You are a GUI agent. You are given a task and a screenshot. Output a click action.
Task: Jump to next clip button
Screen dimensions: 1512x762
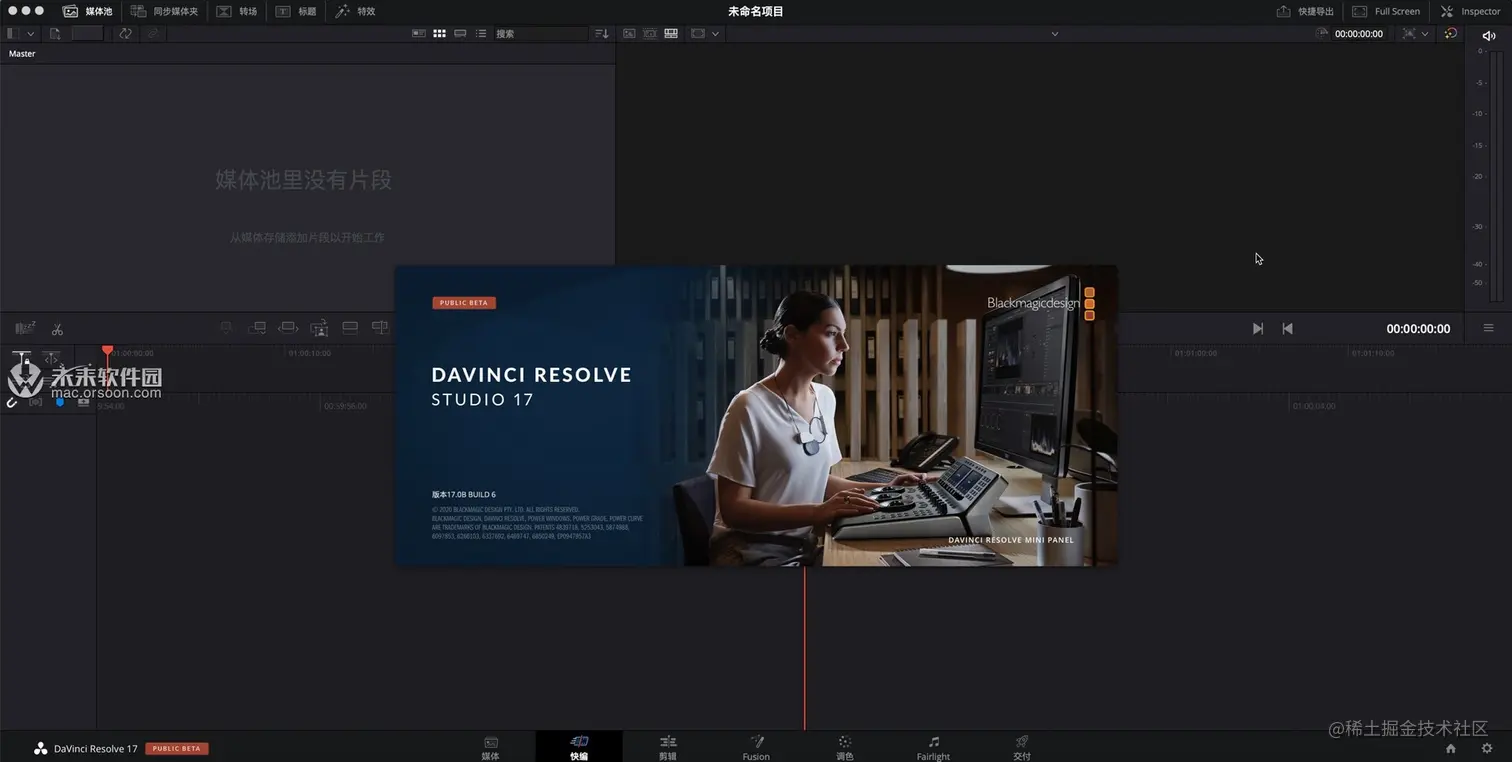[1258, 328]
